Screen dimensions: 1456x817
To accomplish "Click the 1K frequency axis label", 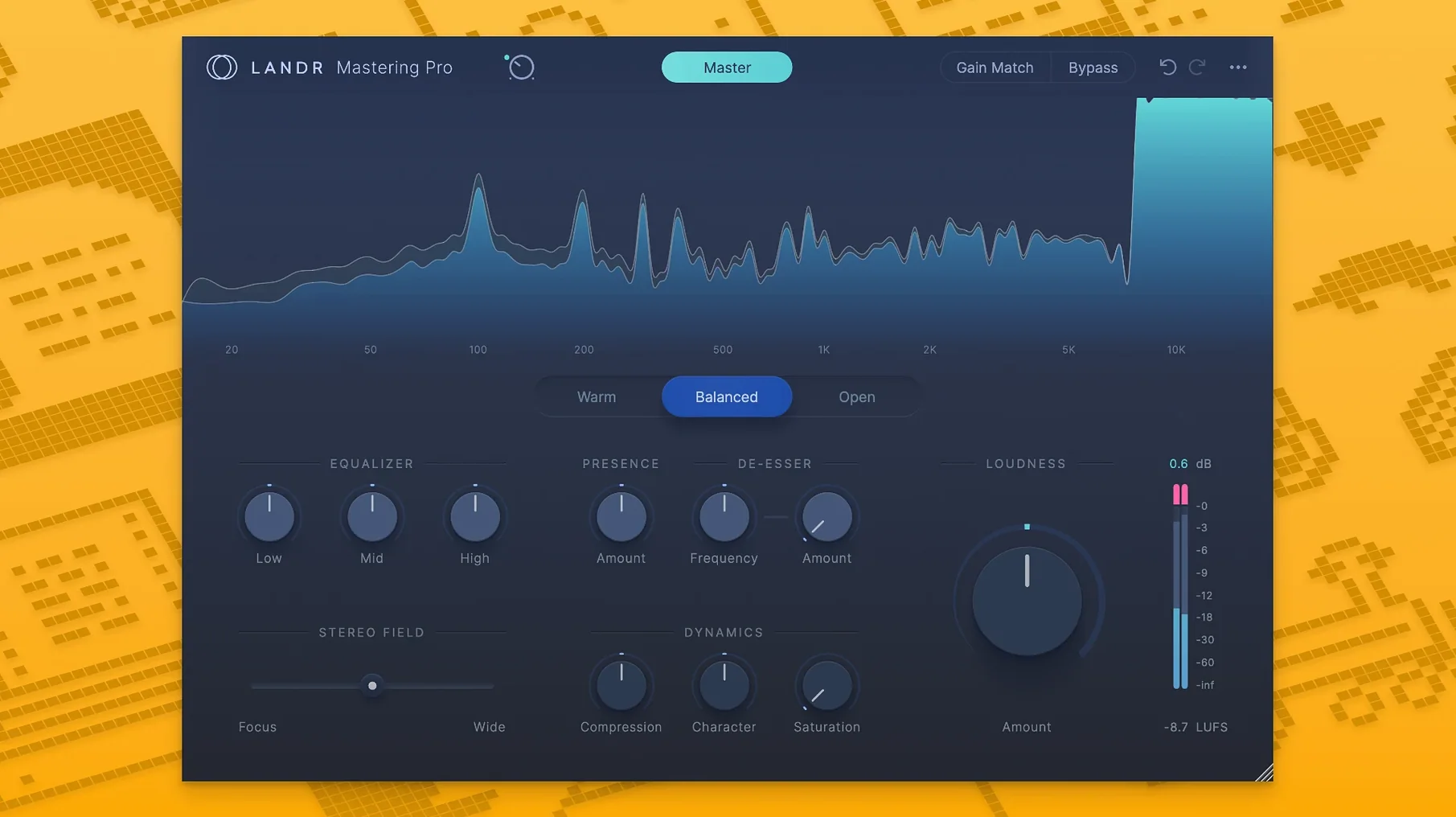I will tap(823, 350).
